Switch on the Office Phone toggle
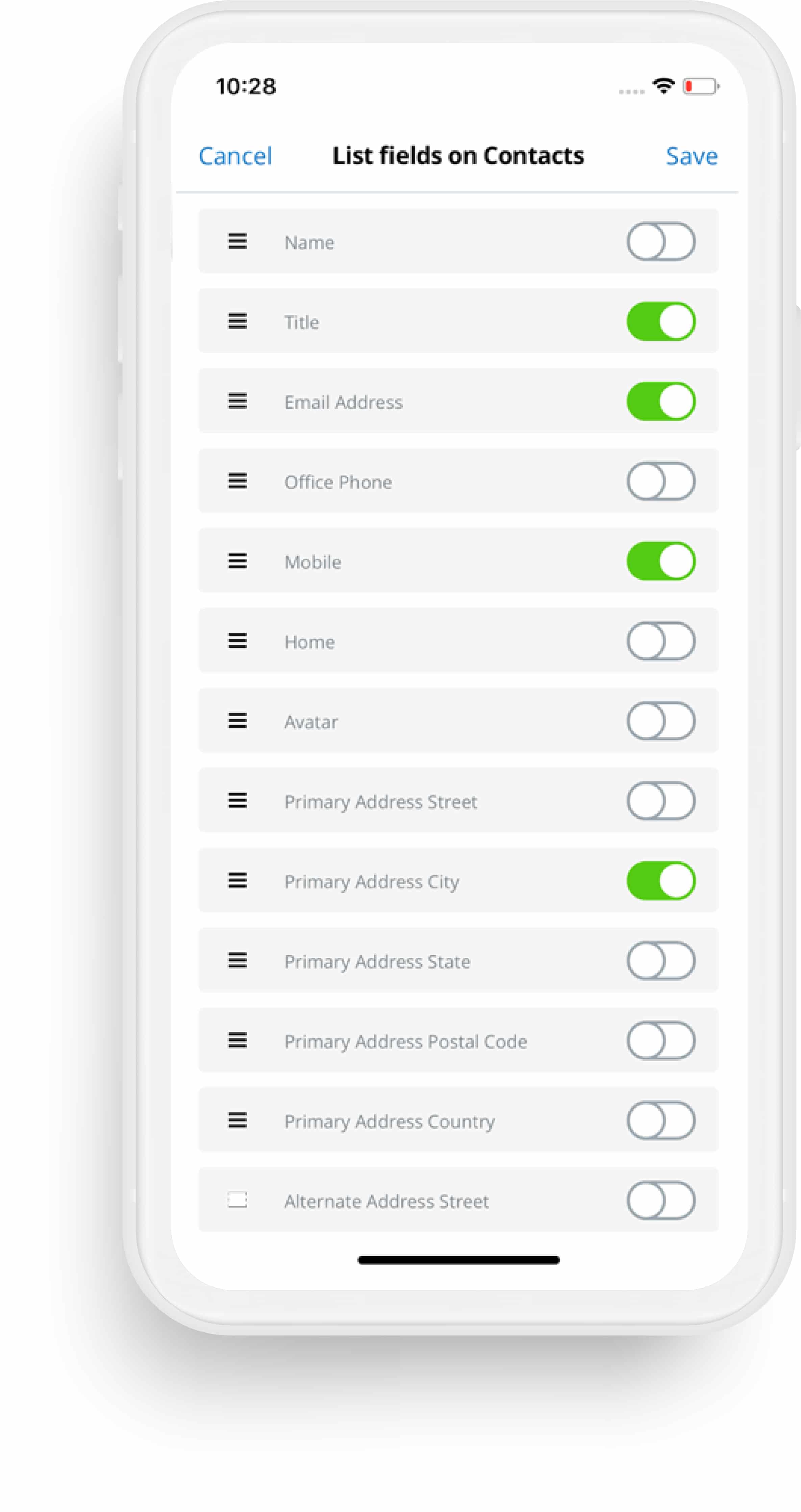Screen dimensions: 801x1512 click(x=661, y=481)
